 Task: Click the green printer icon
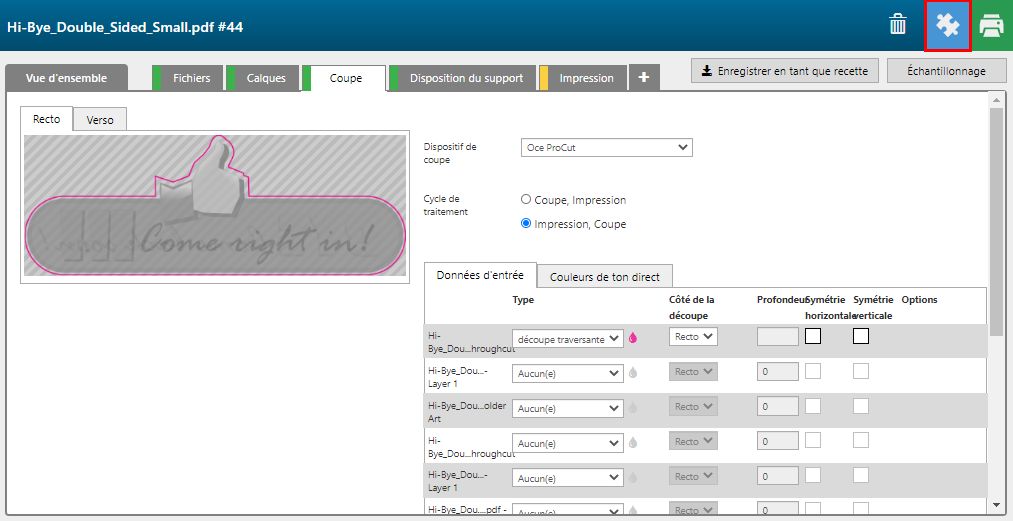(991, 26)
